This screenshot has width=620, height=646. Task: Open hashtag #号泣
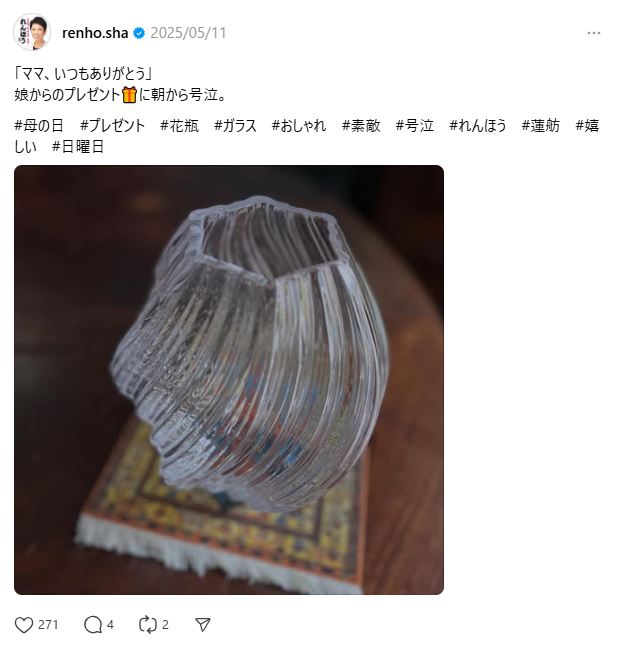pyautogui.click(x=415, y=125)
